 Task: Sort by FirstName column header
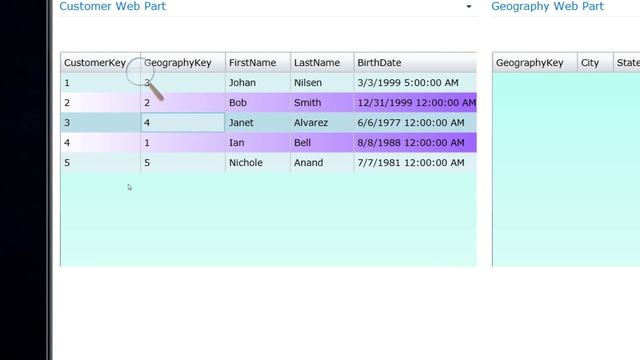point(258,62)
